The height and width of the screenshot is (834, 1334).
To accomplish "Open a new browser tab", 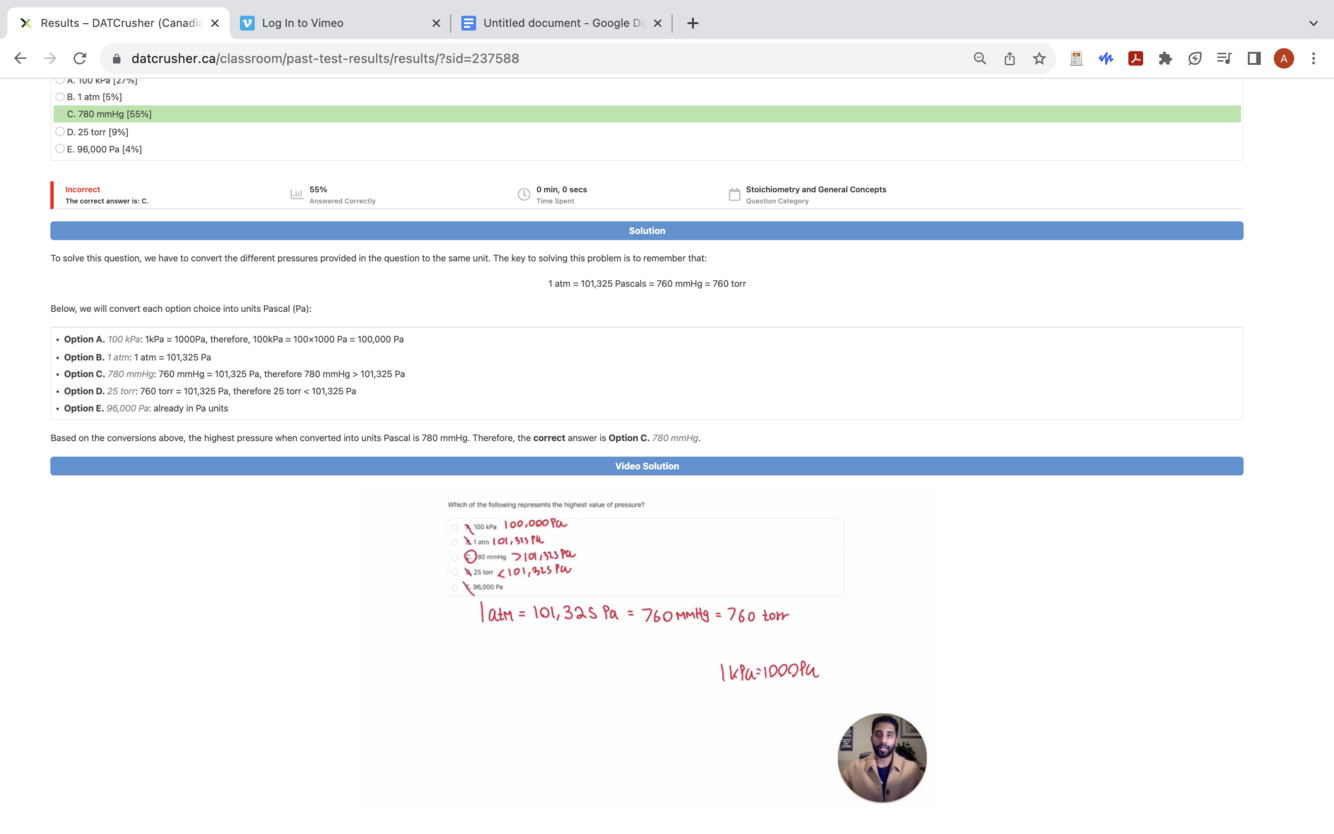I will click(x=693, y=23).
